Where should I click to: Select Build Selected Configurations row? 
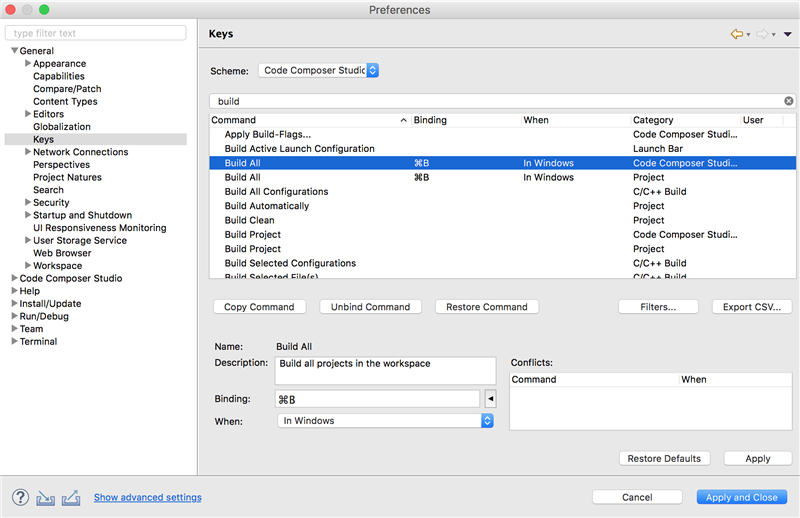point(503,263)
